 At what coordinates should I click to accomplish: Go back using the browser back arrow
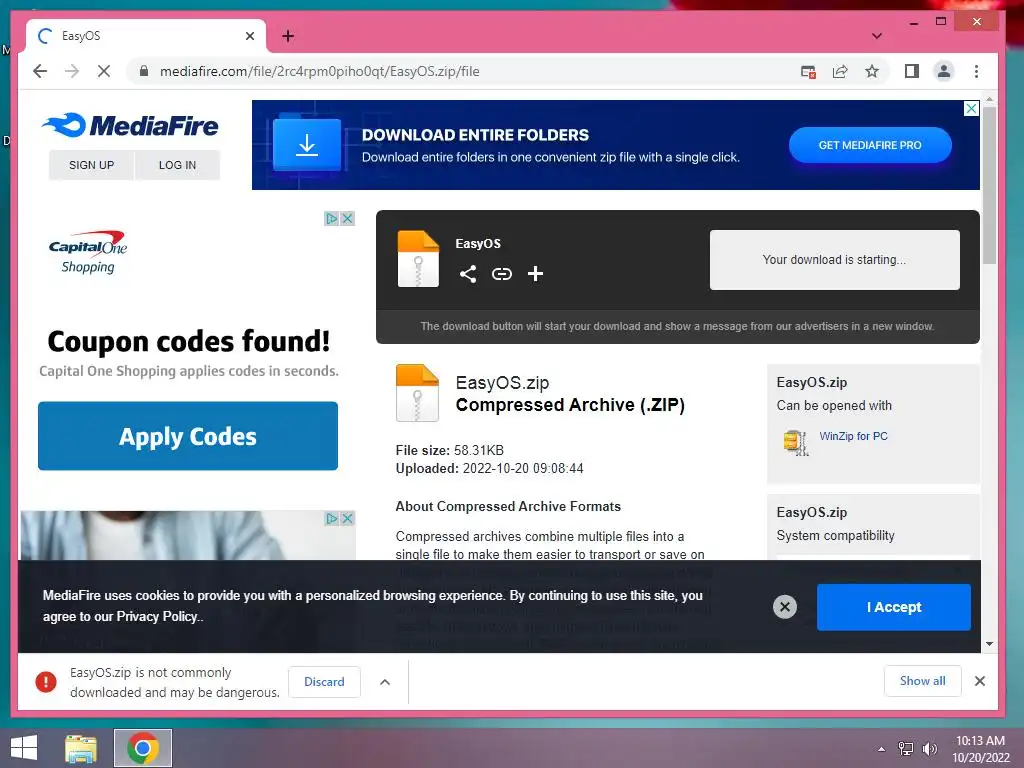click(x=40, y=71)
